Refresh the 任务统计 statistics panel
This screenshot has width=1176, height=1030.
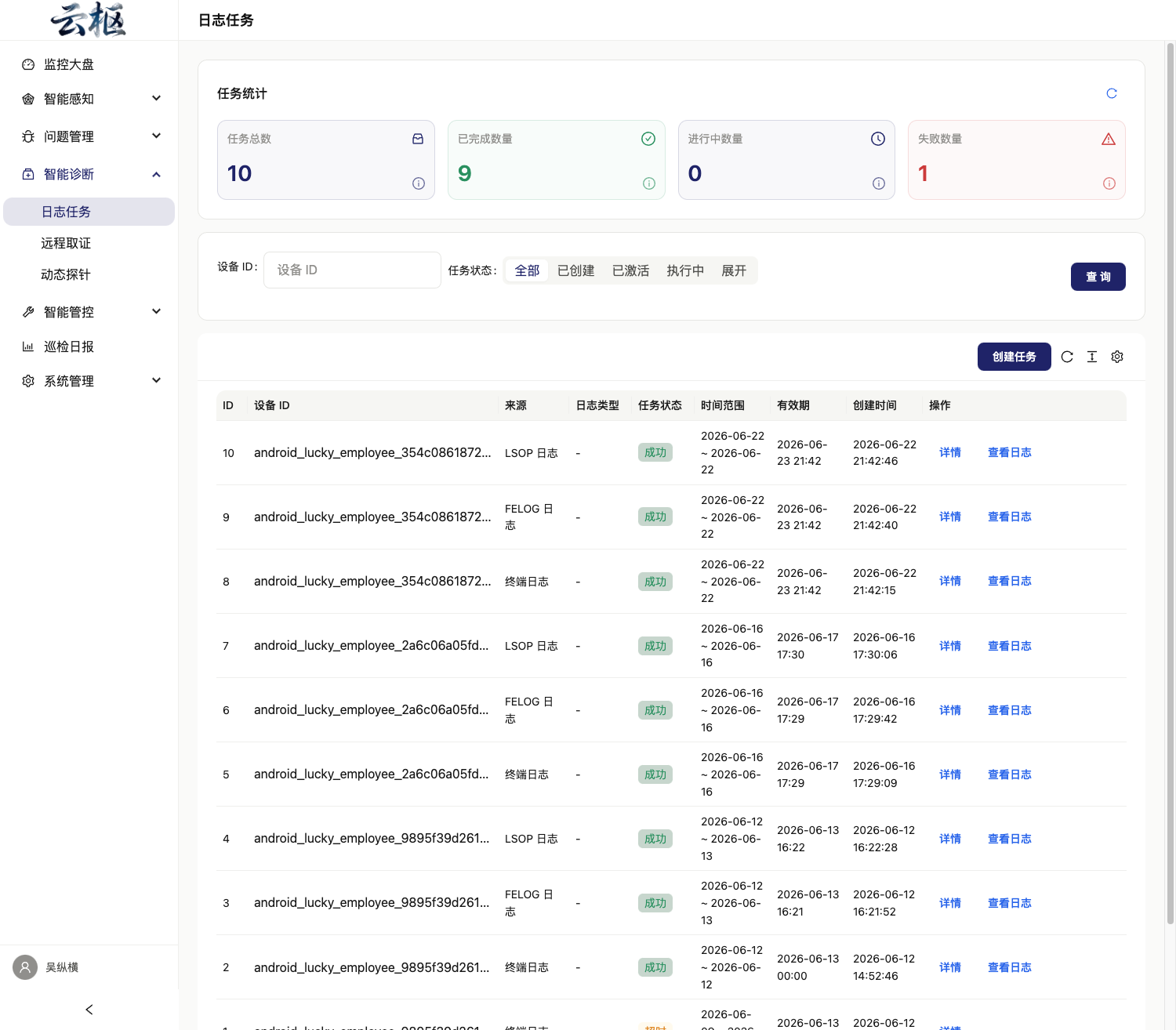click(x=1112, y=93)
